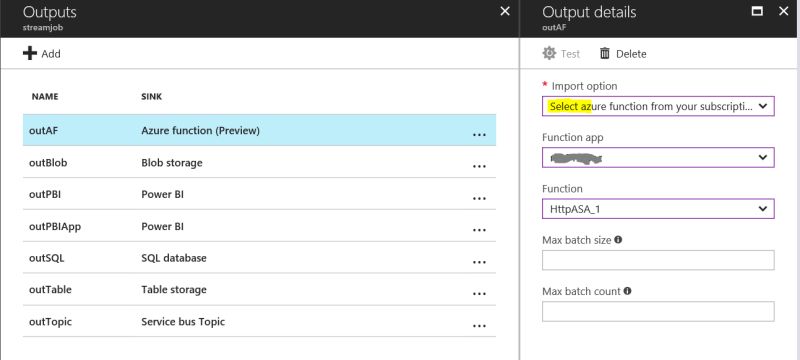The height and width of the screenshot is (360, 800).
Task: Select the outTopic output name
Action: tap(50, 322)
